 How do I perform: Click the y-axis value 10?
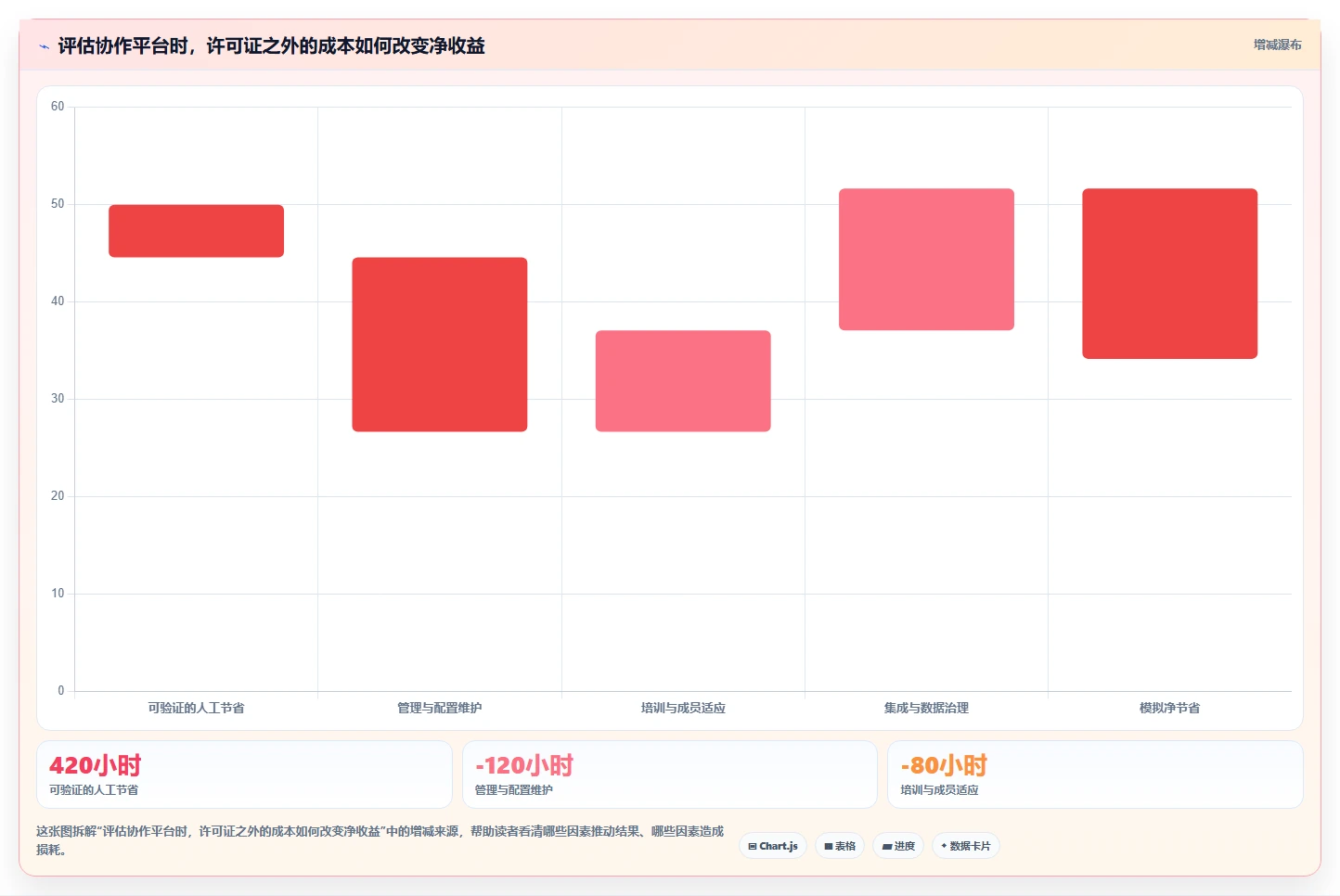pos(58,594)
